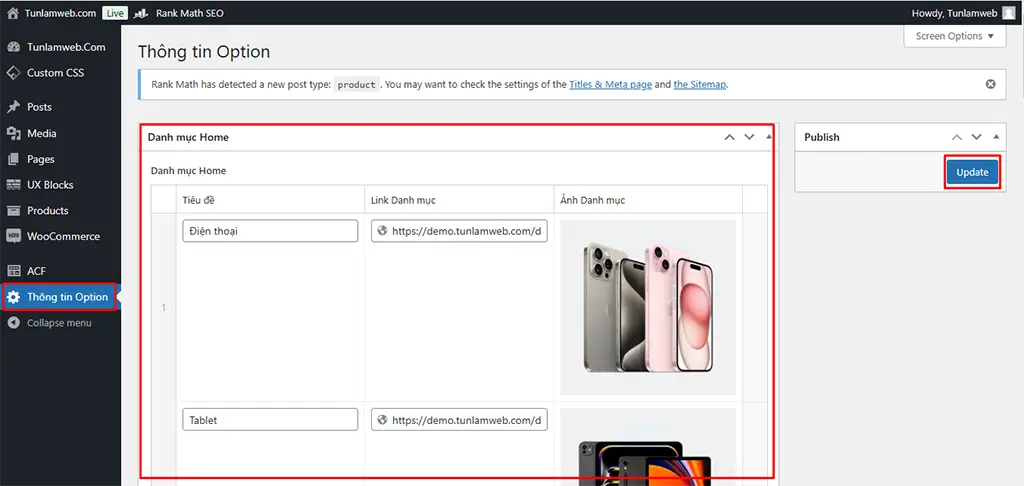Click the Rank Math SEO chart icon
The image size is (1024, 486).
pos(140,13)
